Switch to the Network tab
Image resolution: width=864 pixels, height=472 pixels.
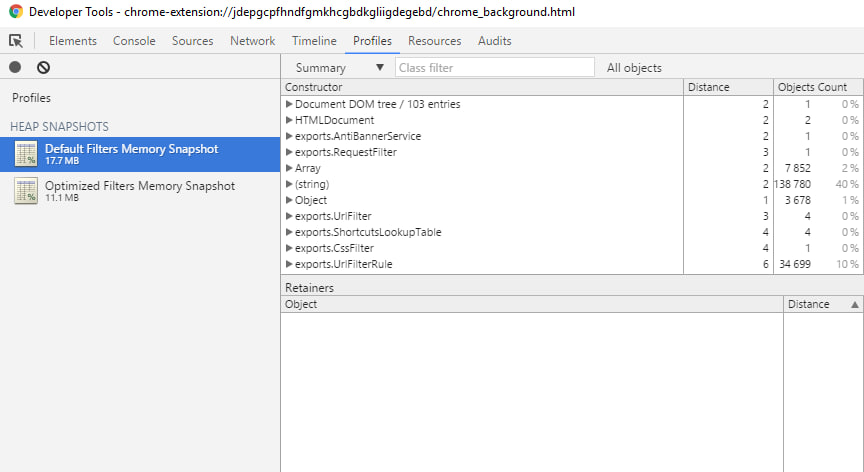pos(252,41)
